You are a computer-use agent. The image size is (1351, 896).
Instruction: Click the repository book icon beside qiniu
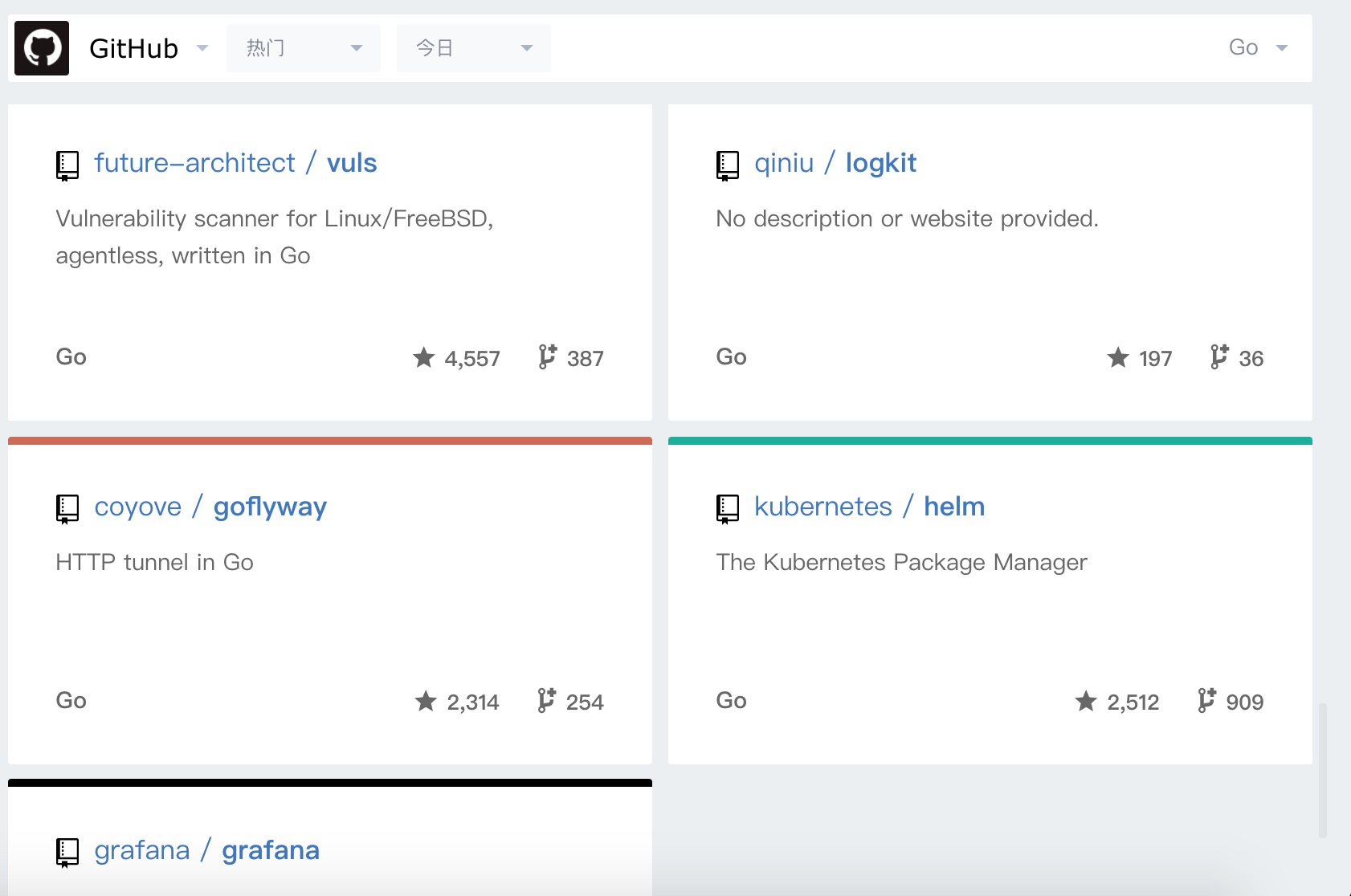pyautogui.click(x=728, y=165)
